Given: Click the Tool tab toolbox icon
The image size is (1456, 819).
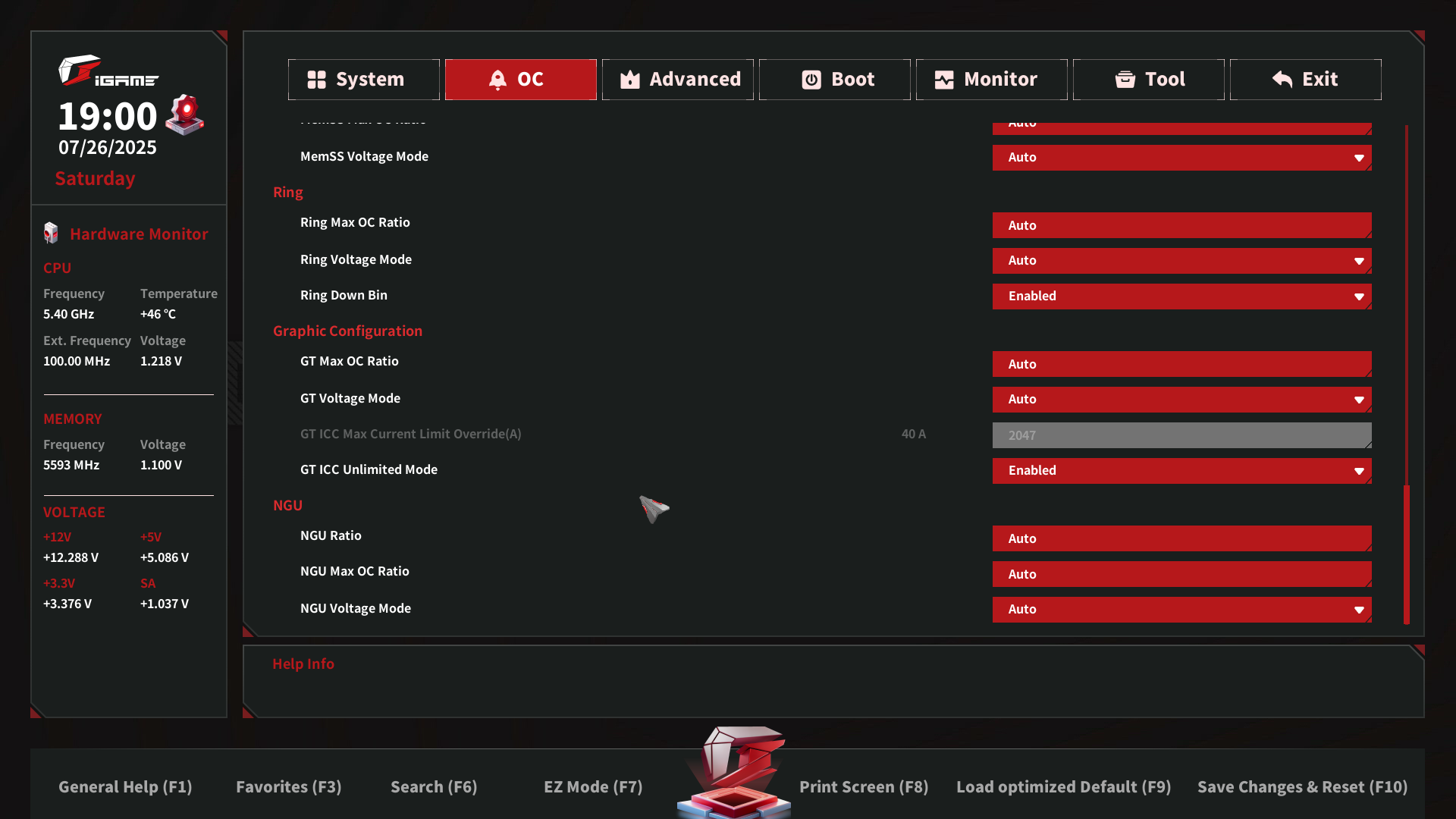Looking at the screenshot, I should [x=1125, y=80].
